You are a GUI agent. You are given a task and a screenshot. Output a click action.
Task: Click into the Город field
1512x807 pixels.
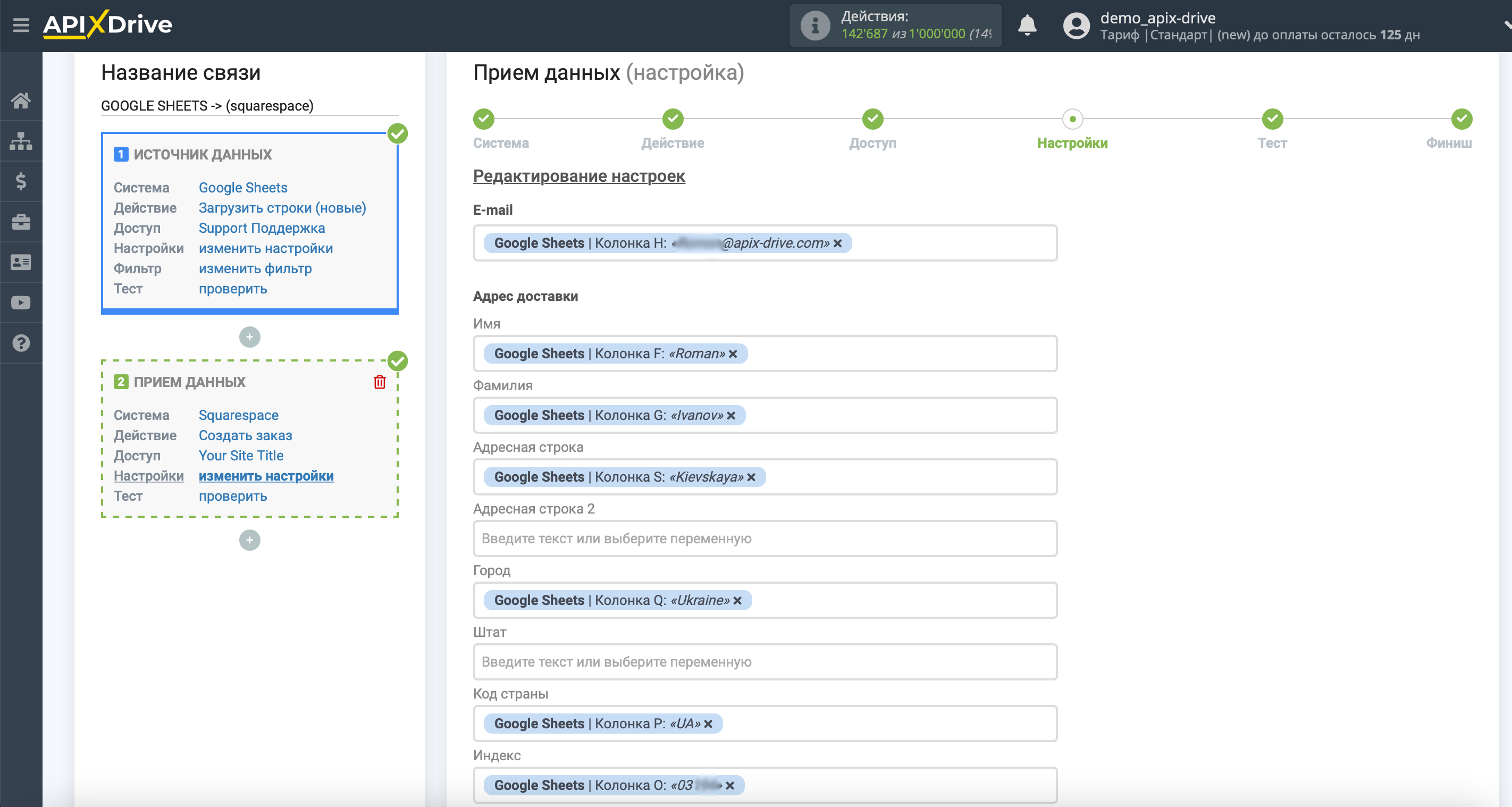(x=765, y=600)
